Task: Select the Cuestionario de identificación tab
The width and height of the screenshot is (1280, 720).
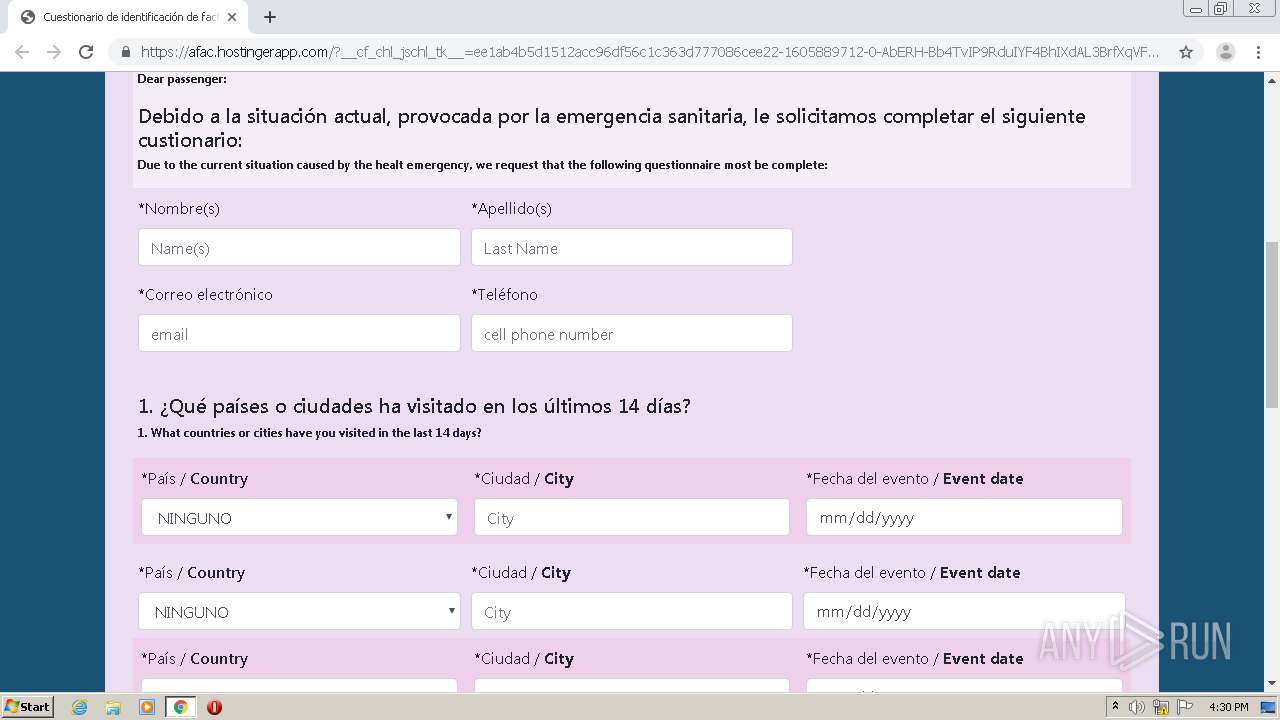Action: pyautogui.click(x=128, y=17)
